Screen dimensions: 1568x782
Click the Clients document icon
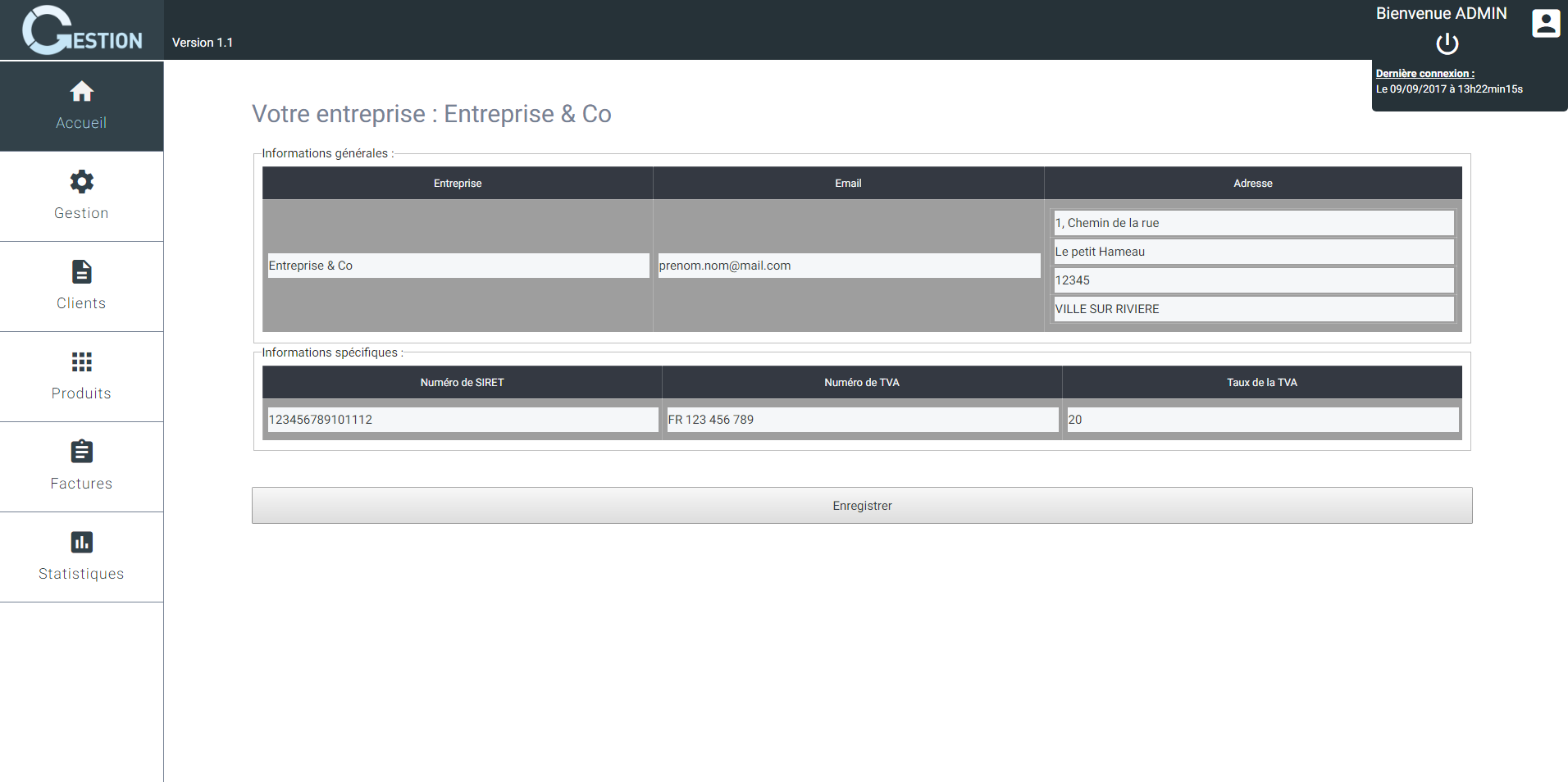pos(81,271)
